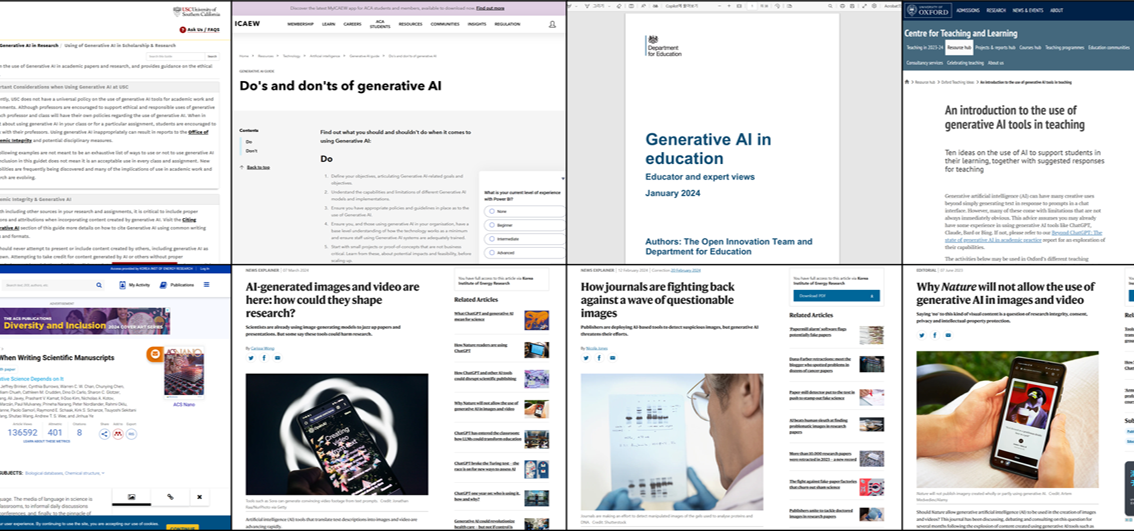This screenshot has width=1134, height=531.
Task: Share AI-generated images article on Twitter
Action: (249, 357)
